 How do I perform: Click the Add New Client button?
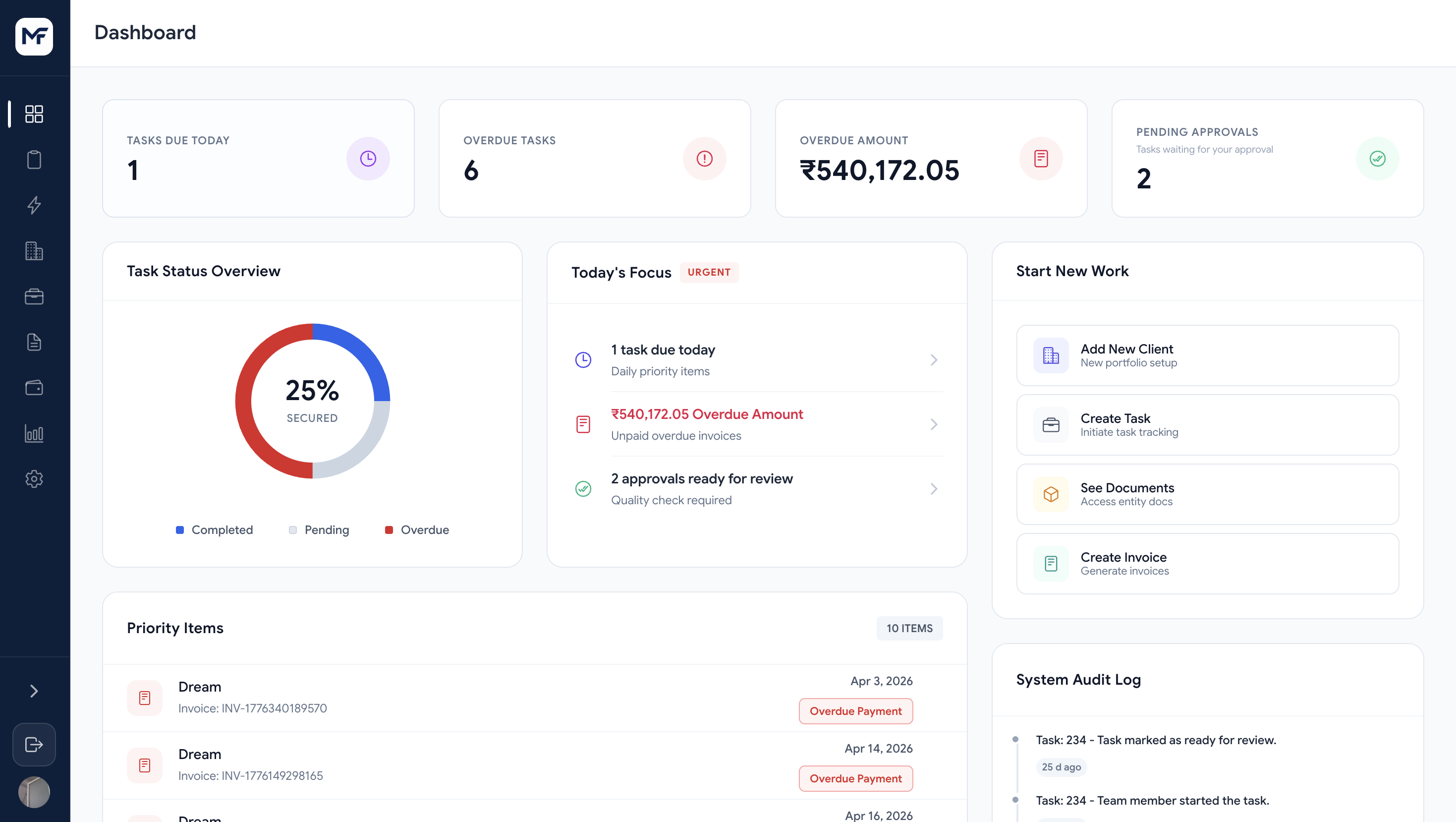(1207, 355)
